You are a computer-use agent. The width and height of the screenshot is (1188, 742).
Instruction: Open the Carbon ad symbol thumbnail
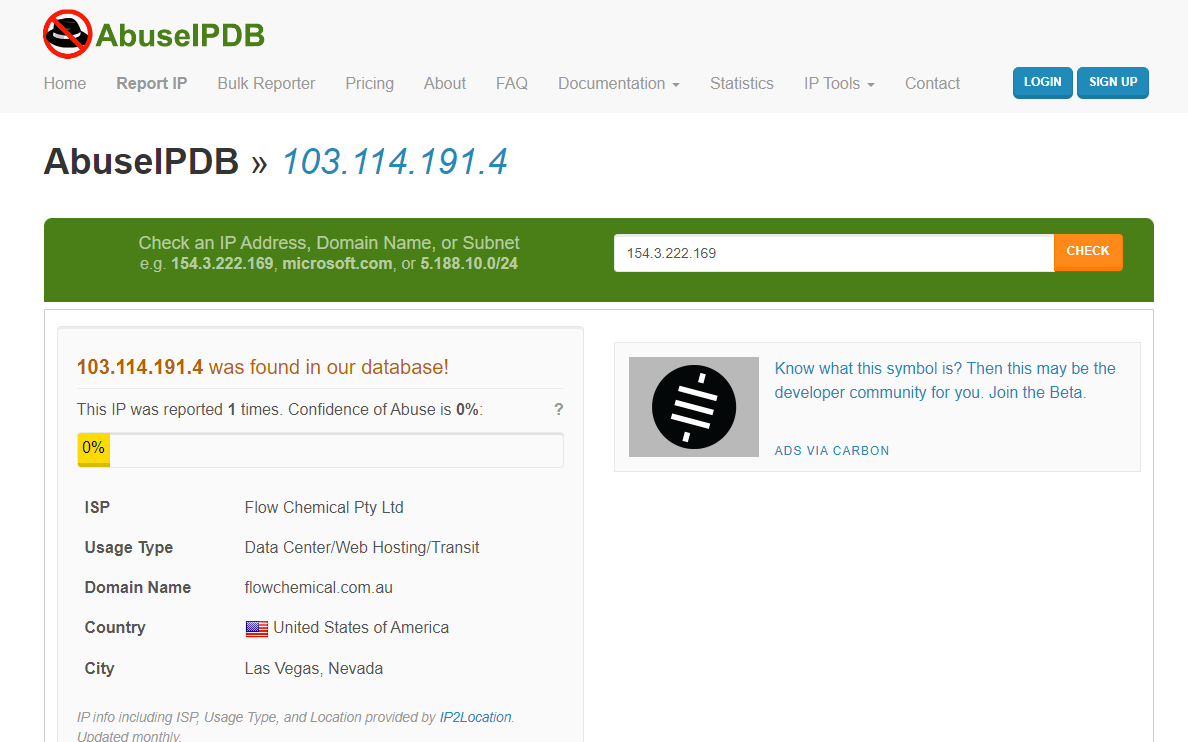pos(693,407)
